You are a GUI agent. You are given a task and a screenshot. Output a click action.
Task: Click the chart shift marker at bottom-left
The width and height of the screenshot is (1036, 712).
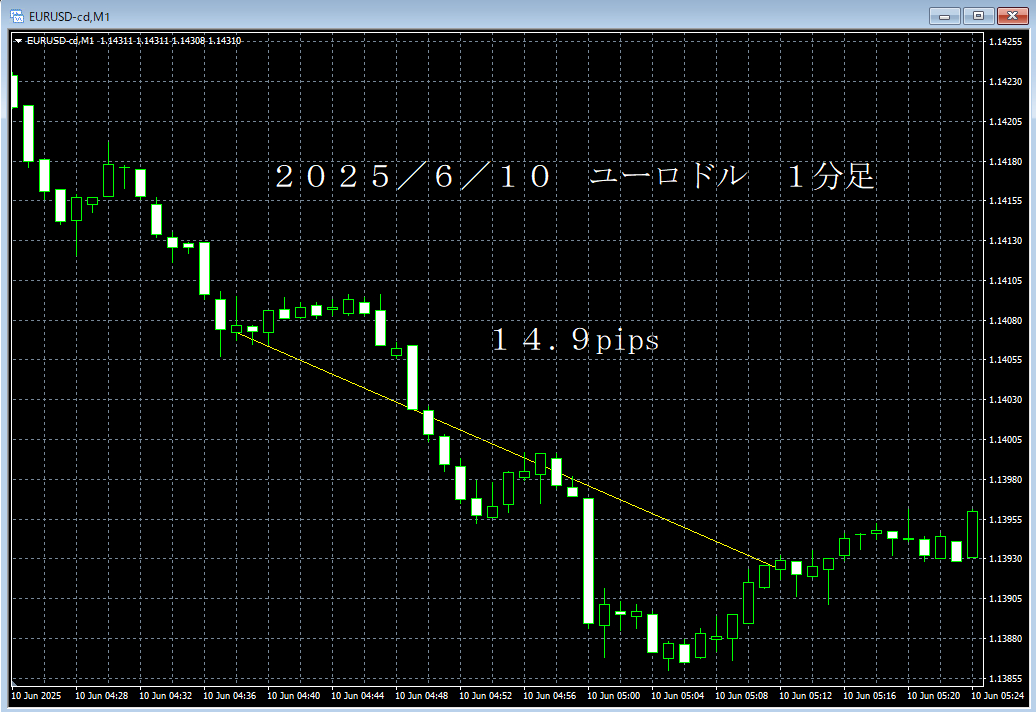pos(15,682)
